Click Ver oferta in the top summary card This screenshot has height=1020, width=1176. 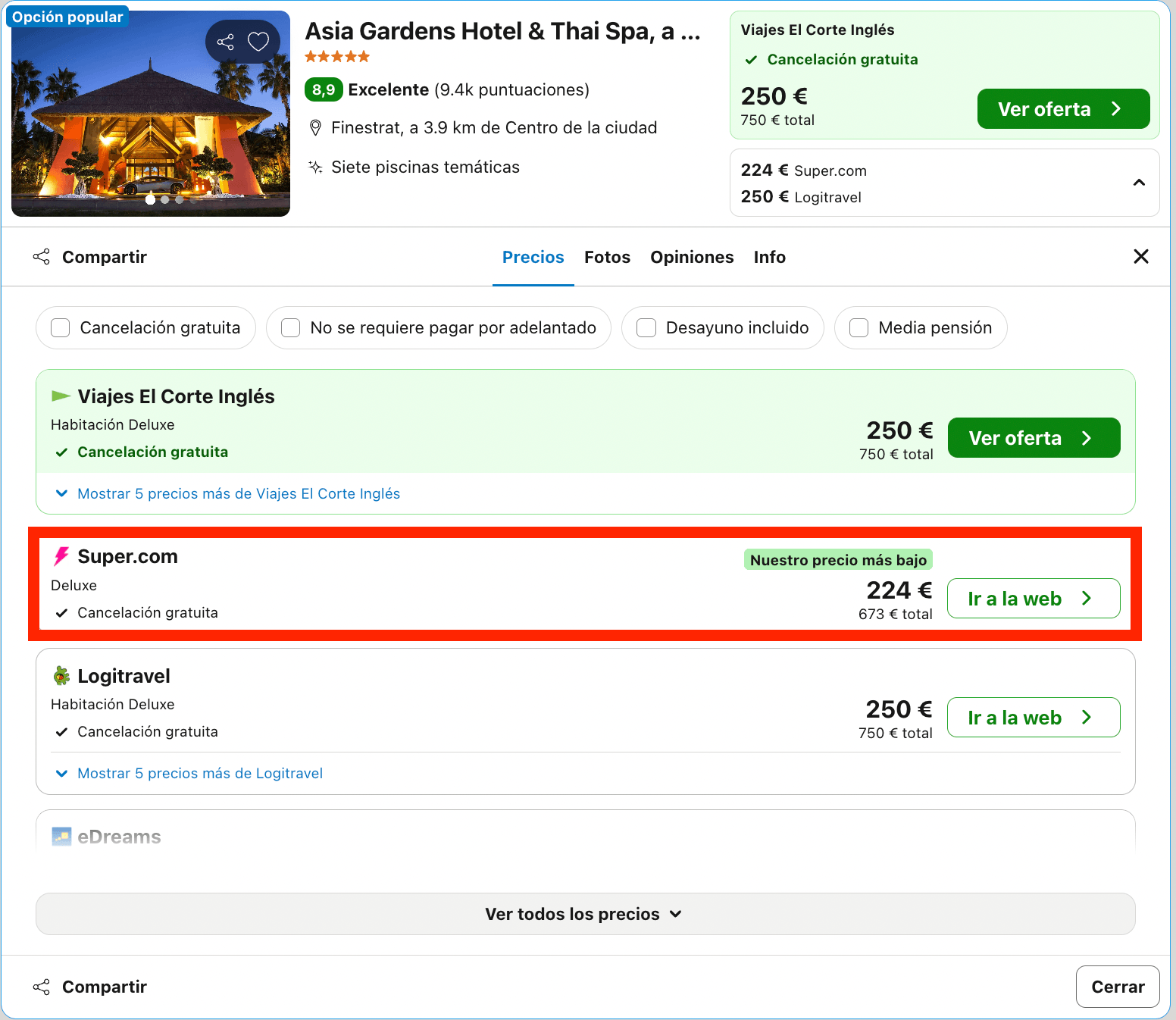point(1063,109)
